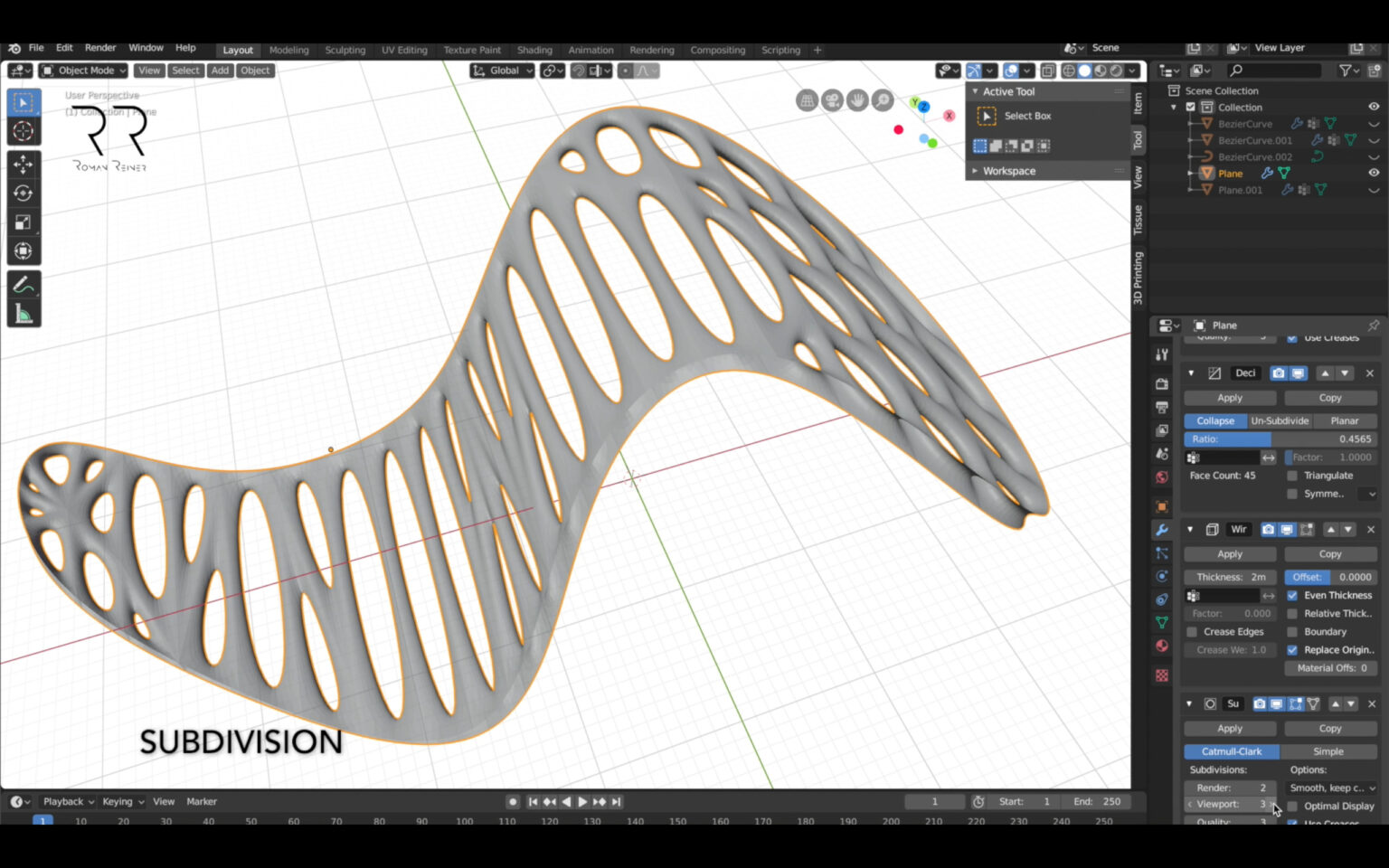Image resolution: width=1389 pixels, height=868 pixels.
Task: Enable the Triangulate checkbox in Decimate modifier
Action: pyautogui.click(x=1292, y=475)
